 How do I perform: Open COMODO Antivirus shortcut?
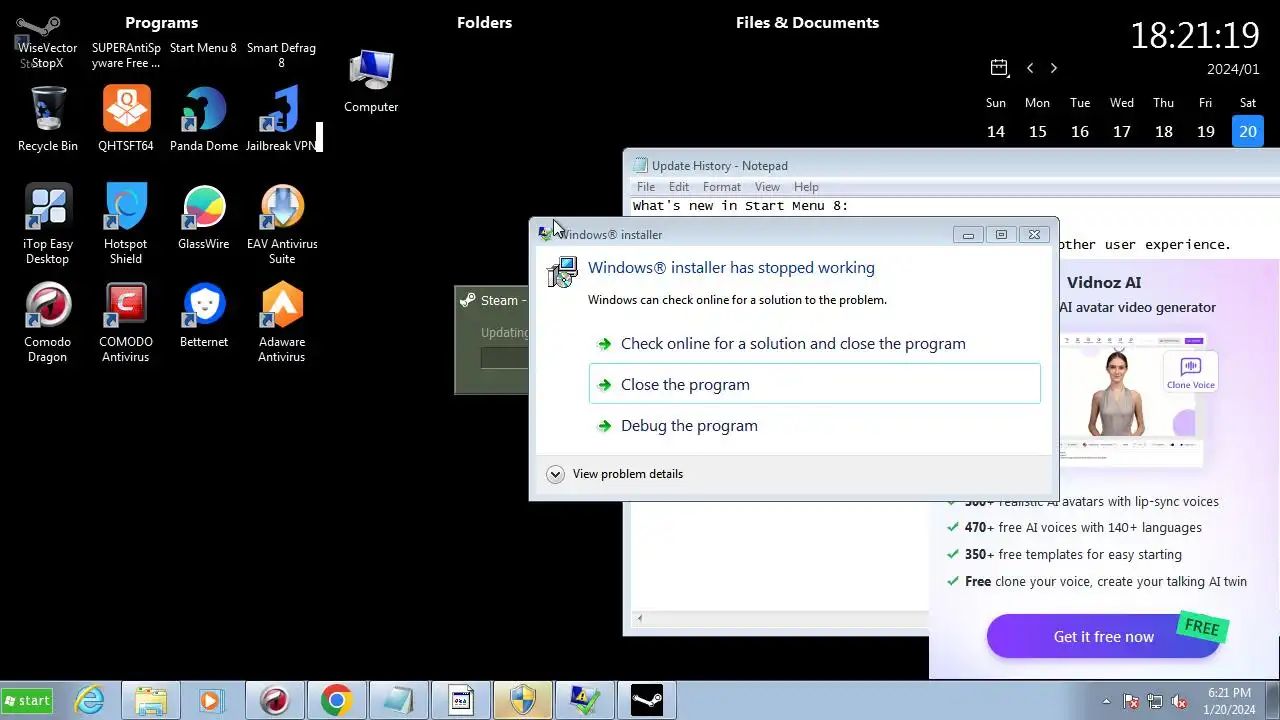click(x=126, y=322)
